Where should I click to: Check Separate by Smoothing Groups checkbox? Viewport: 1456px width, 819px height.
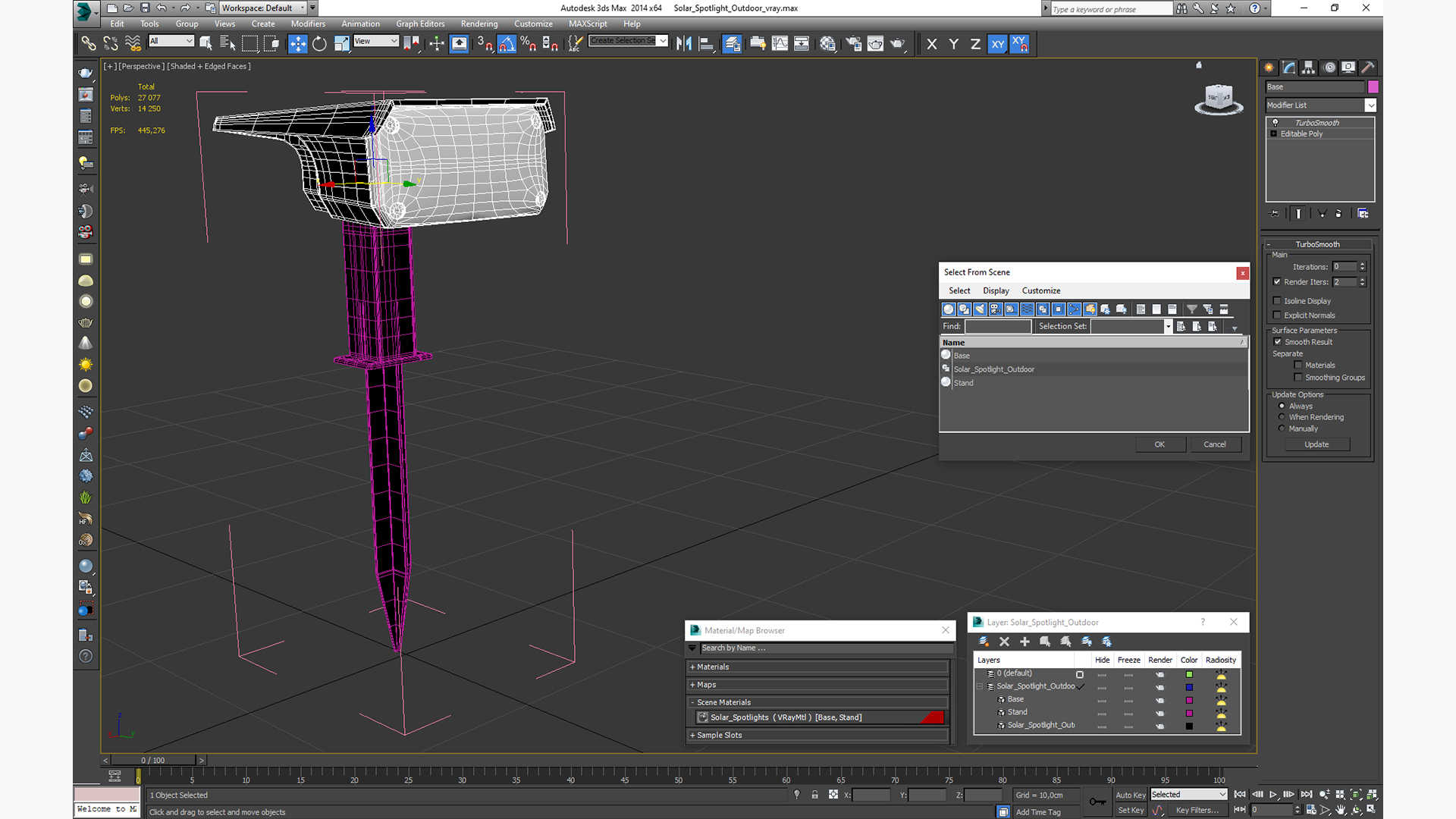point(1298,378)
